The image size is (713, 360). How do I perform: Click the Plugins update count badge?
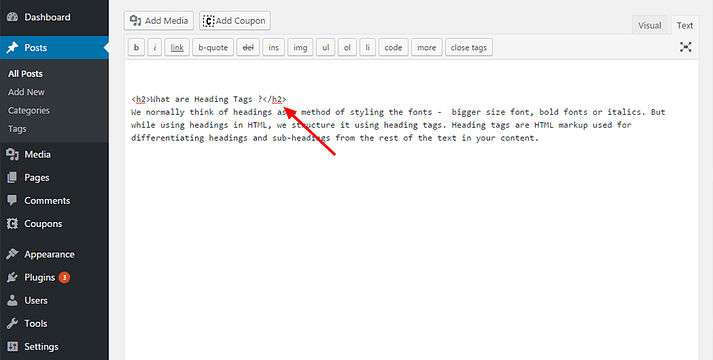click(x=64, y=277)
